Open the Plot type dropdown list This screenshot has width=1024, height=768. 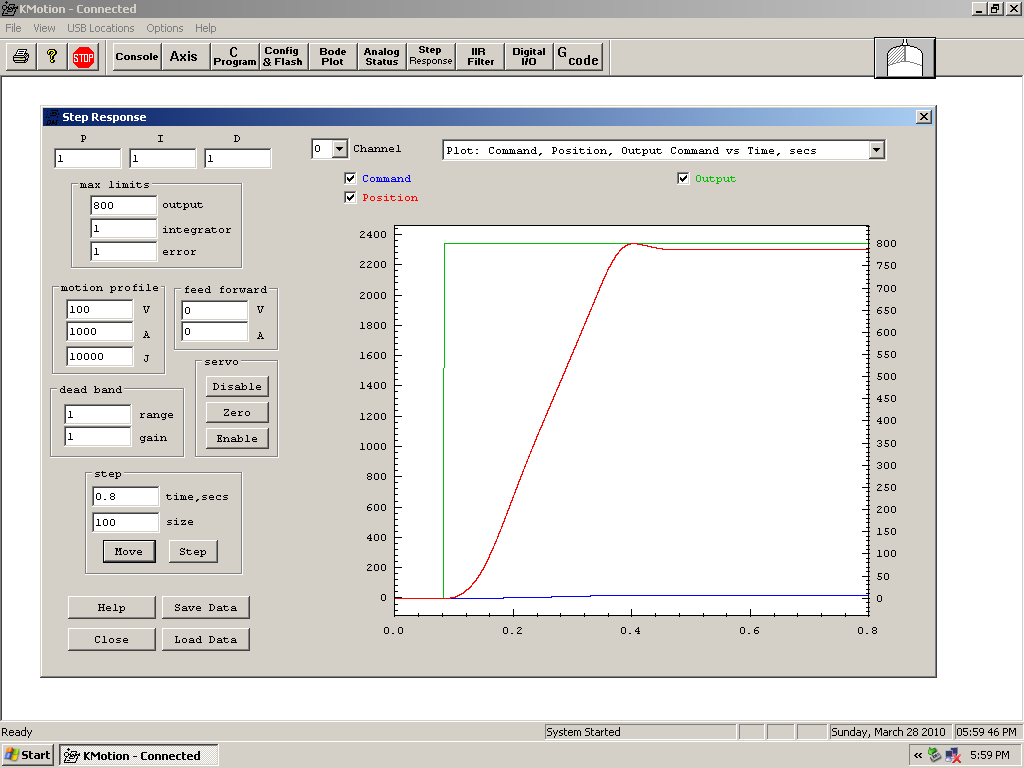point(876,150)
